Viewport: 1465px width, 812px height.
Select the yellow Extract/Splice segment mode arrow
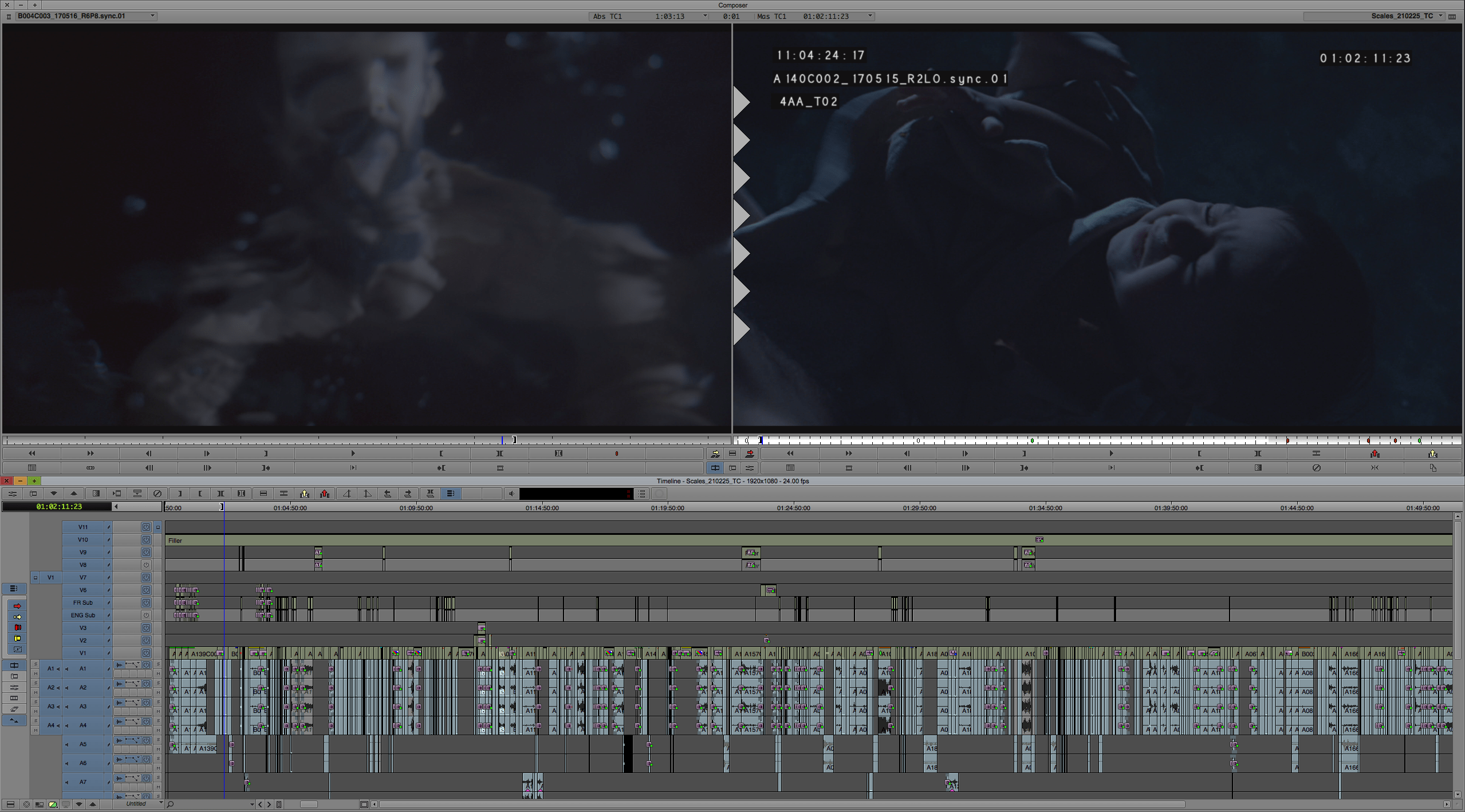pyautogui.click(x=17, y=617)
